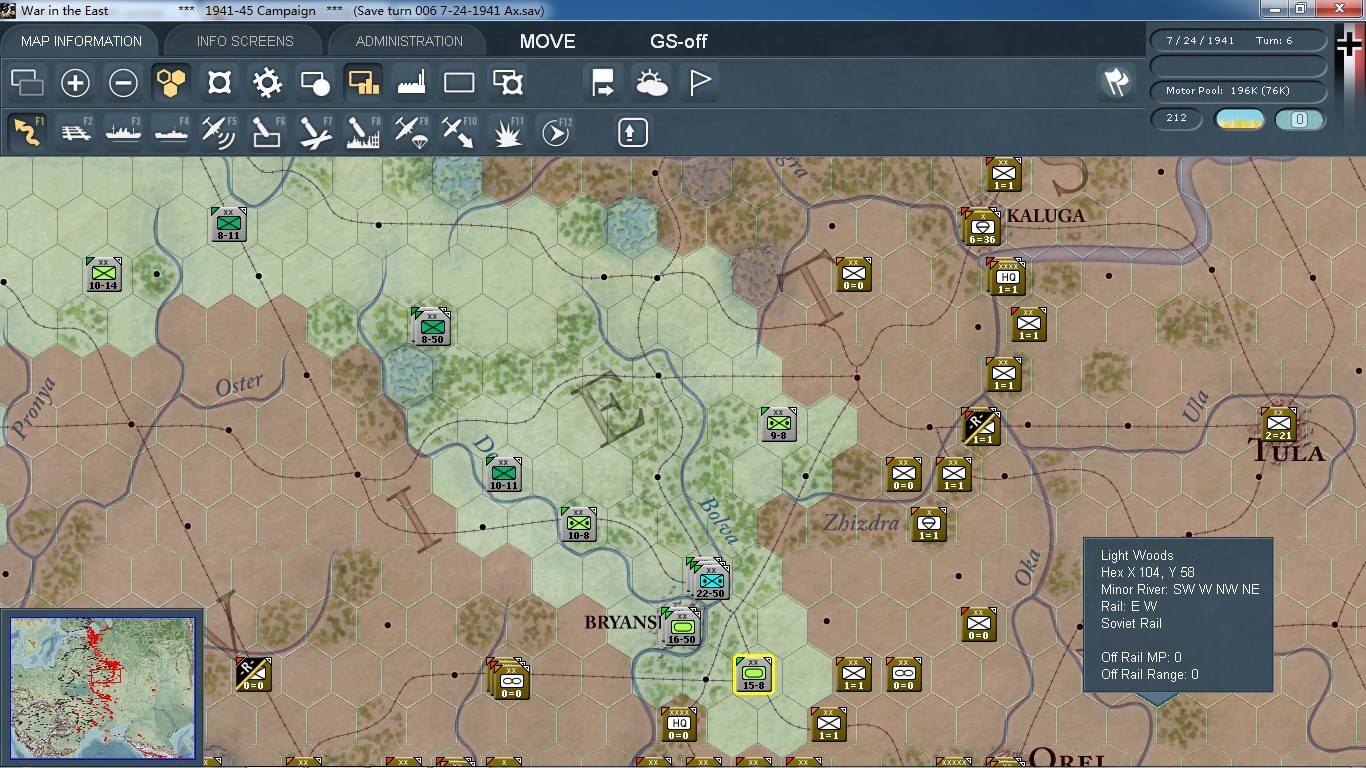Select the German 10-8 motorized unit

(578, 524)
